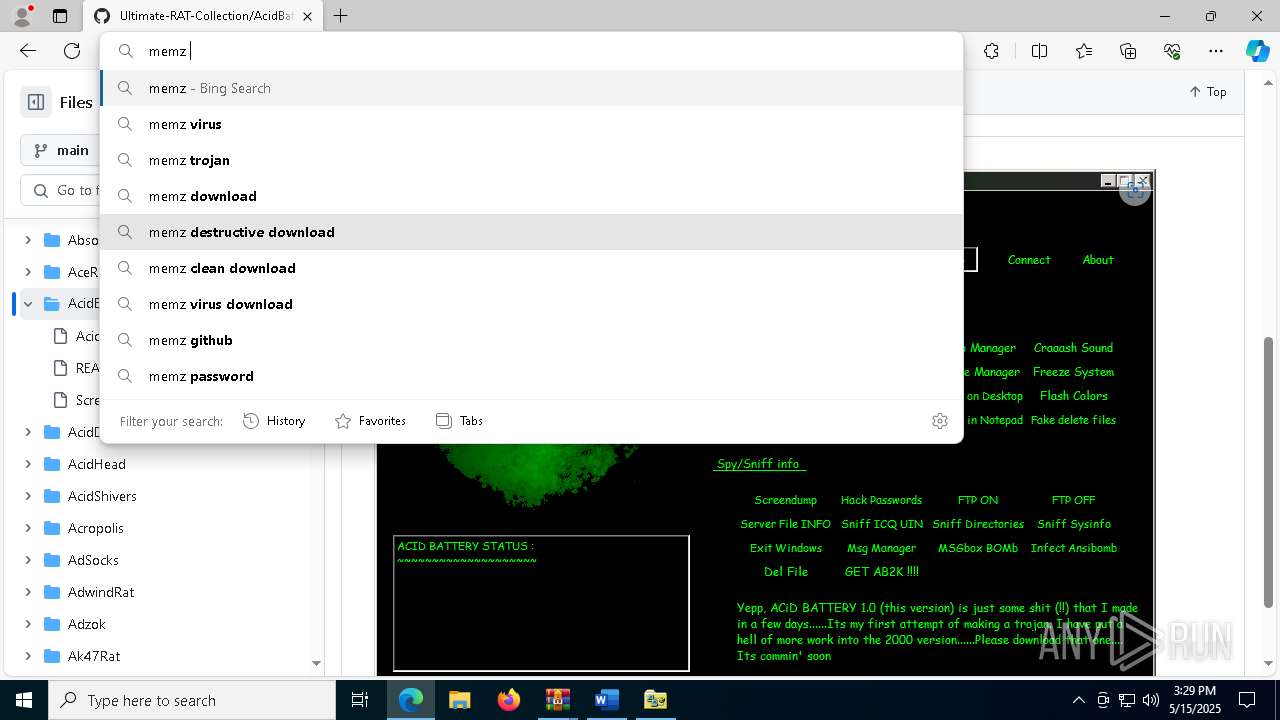Jump to Top of page

[x=1208, y=91]
